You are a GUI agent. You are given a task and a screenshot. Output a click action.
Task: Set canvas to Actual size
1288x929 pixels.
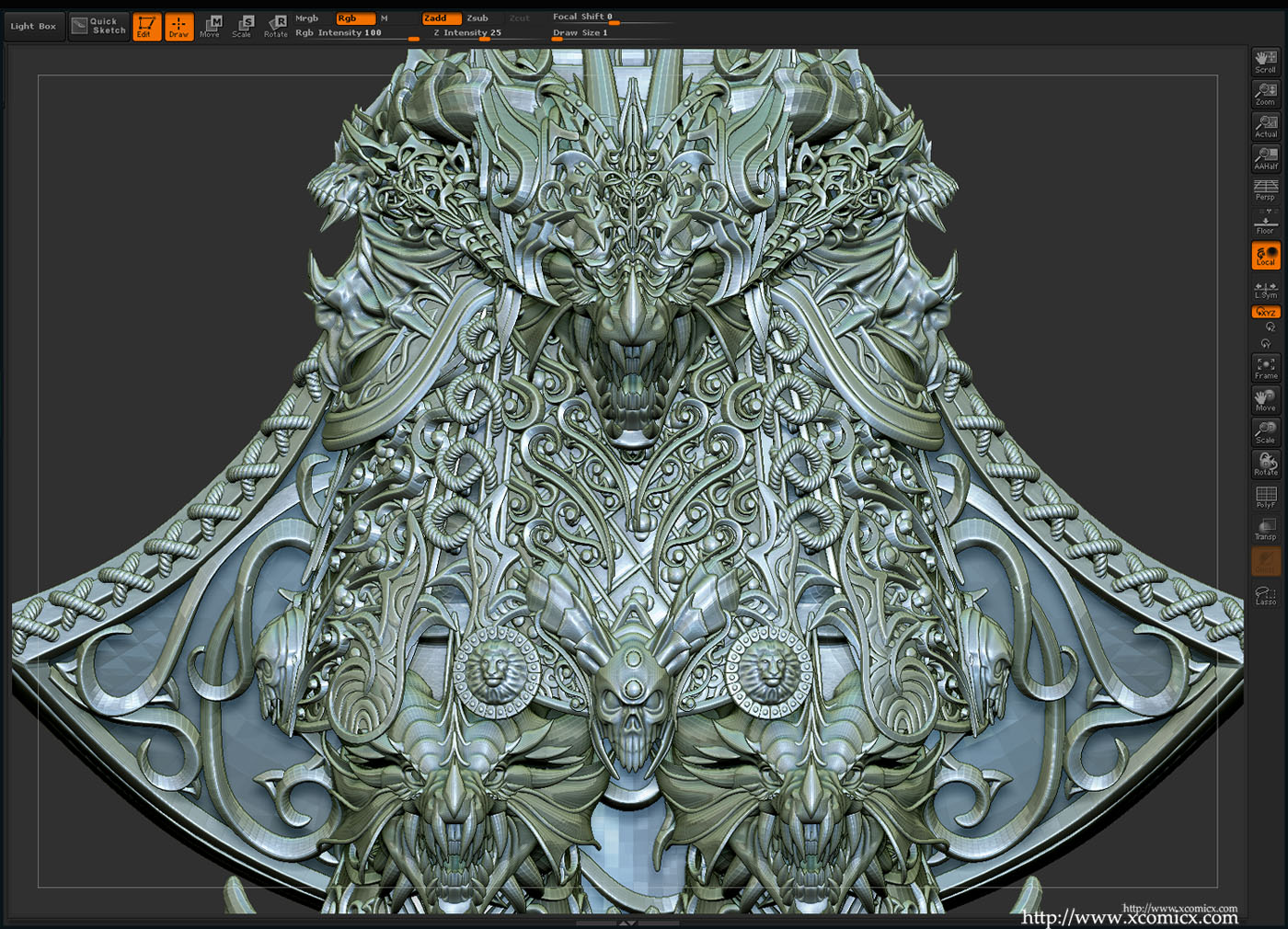point(1266,126)
